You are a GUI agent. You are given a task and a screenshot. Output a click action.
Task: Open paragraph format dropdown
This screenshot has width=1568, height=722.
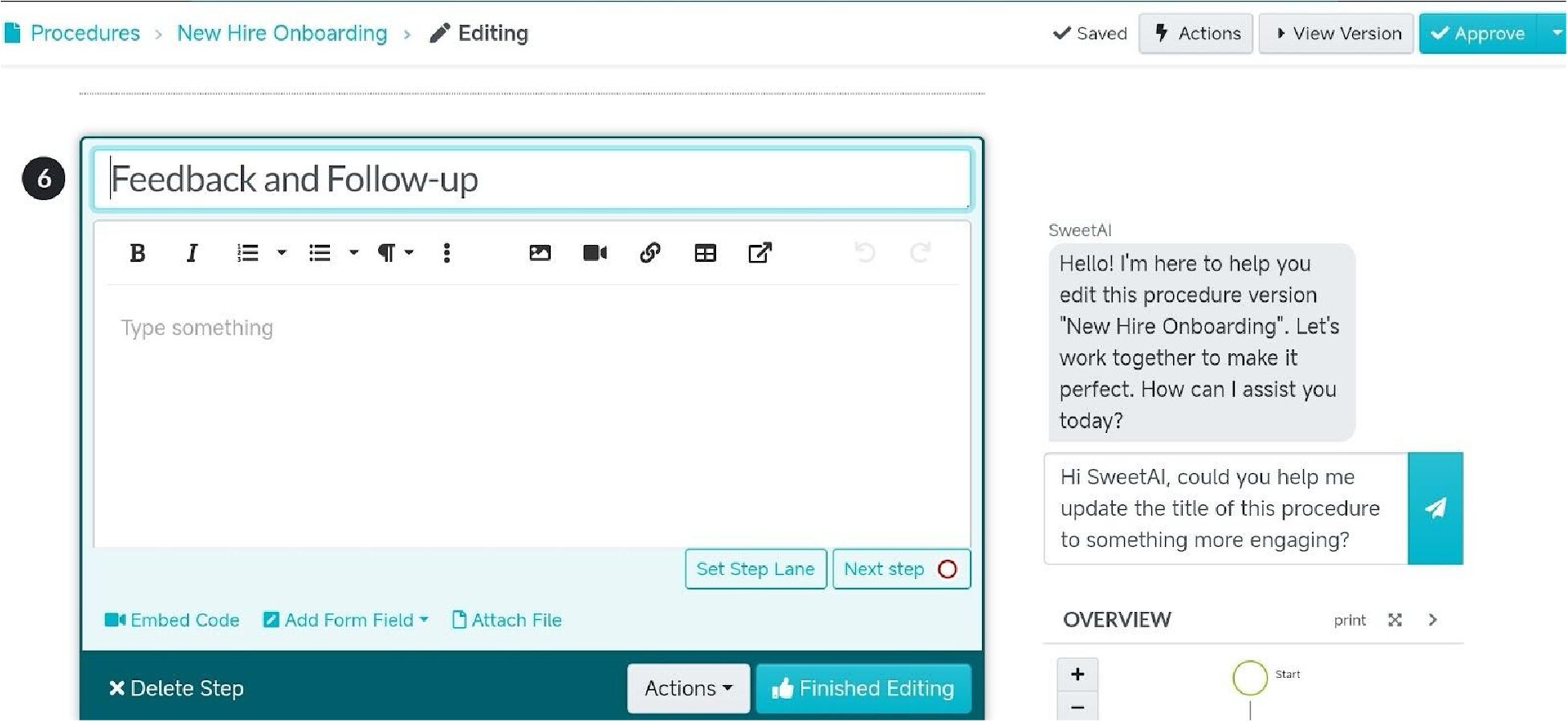[x=395, y=253]
